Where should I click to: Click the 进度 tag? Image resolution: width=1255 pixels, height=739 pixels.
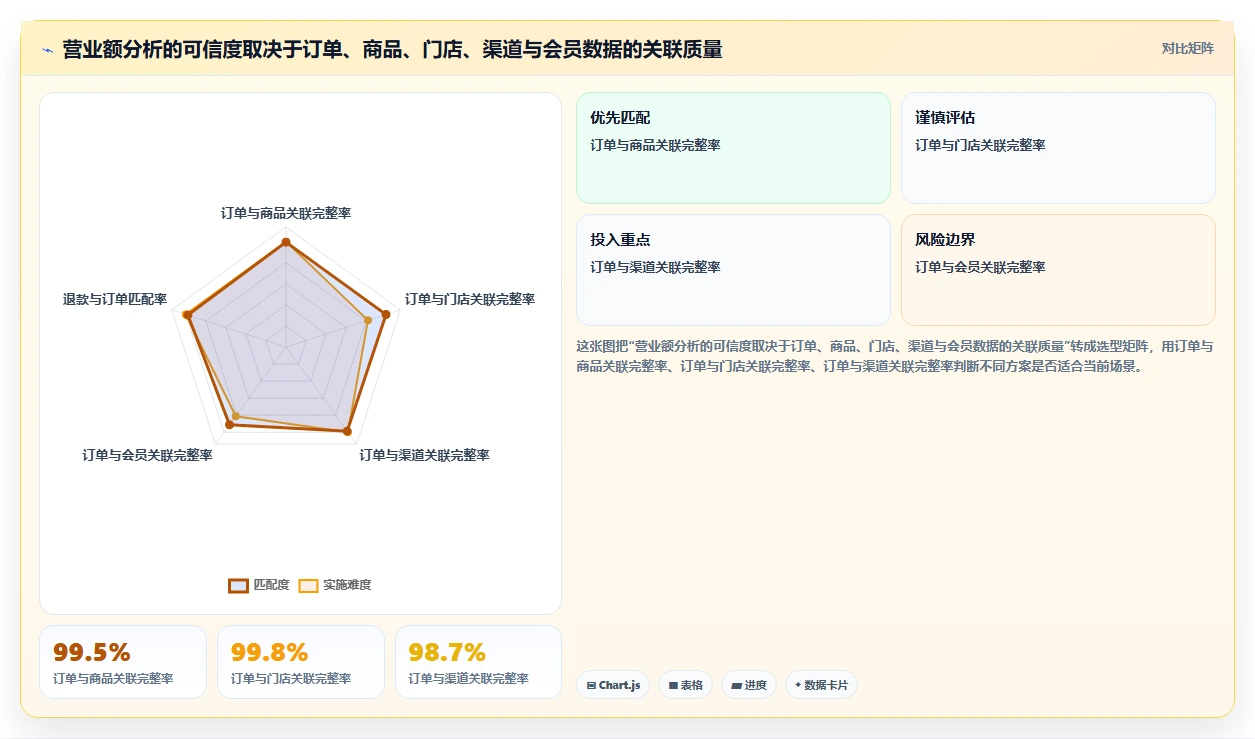pyautogui.click(x=749, y=685)
